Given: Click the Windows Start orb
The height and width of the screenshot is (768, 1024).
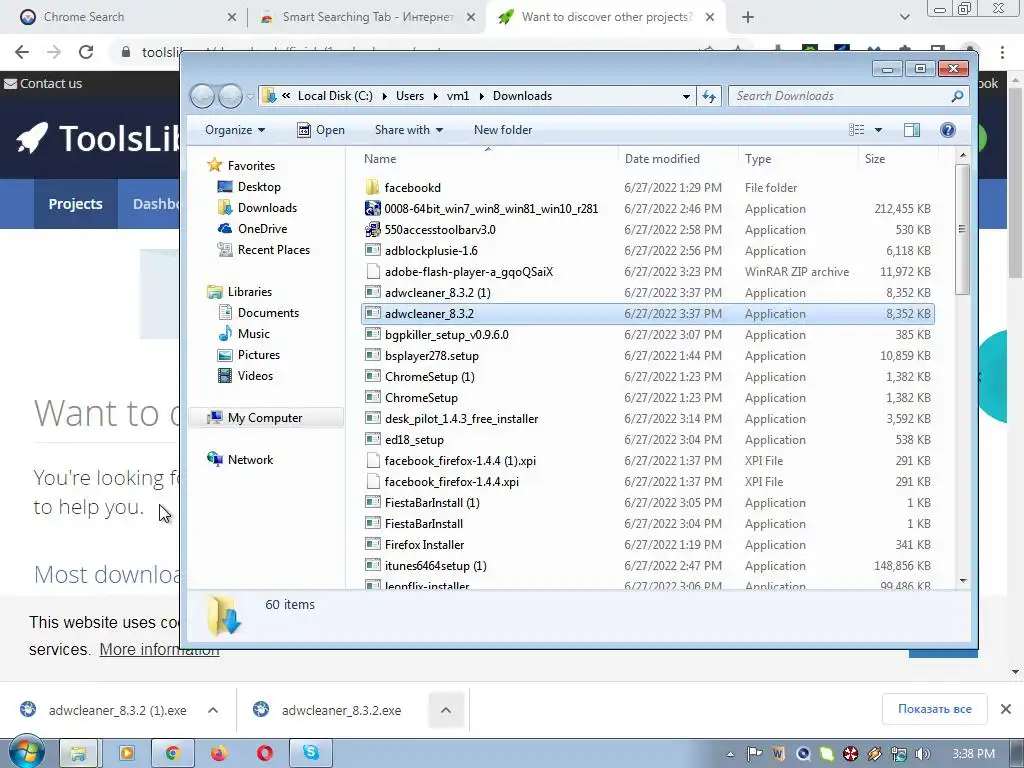Looking at the screenshot, I should pos(27,753).
